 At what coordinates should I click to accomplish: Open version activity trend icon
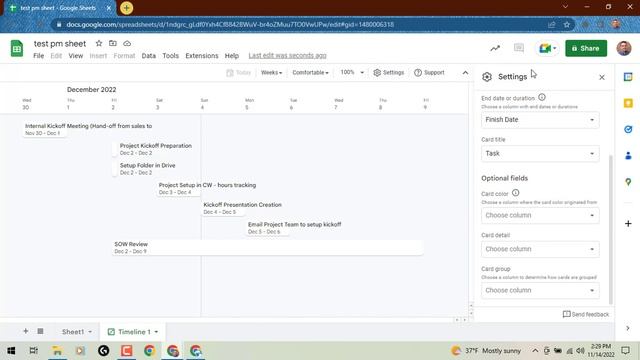(495, 49)
